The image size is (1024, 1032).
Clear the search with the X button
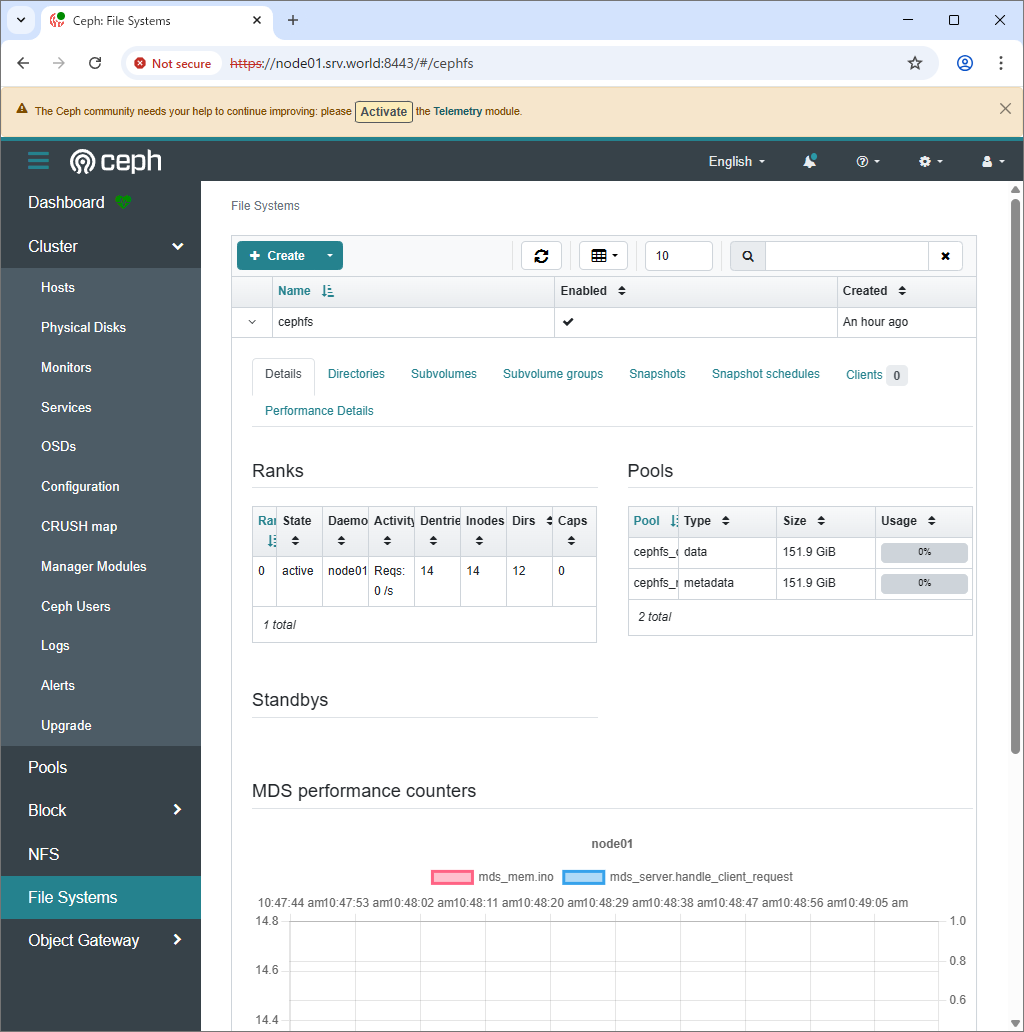click(x=945, y=256)
